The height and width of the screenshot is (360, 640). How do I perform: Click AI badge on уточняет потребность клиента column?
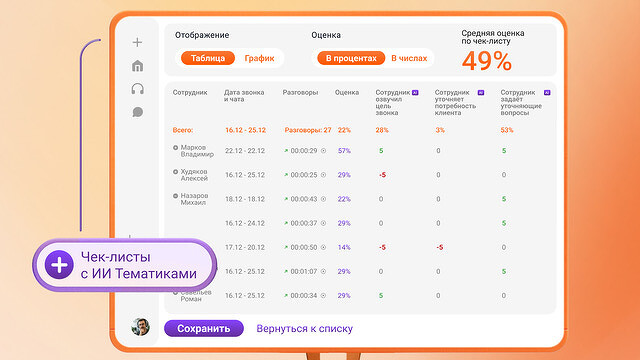[x=481, y=93]
